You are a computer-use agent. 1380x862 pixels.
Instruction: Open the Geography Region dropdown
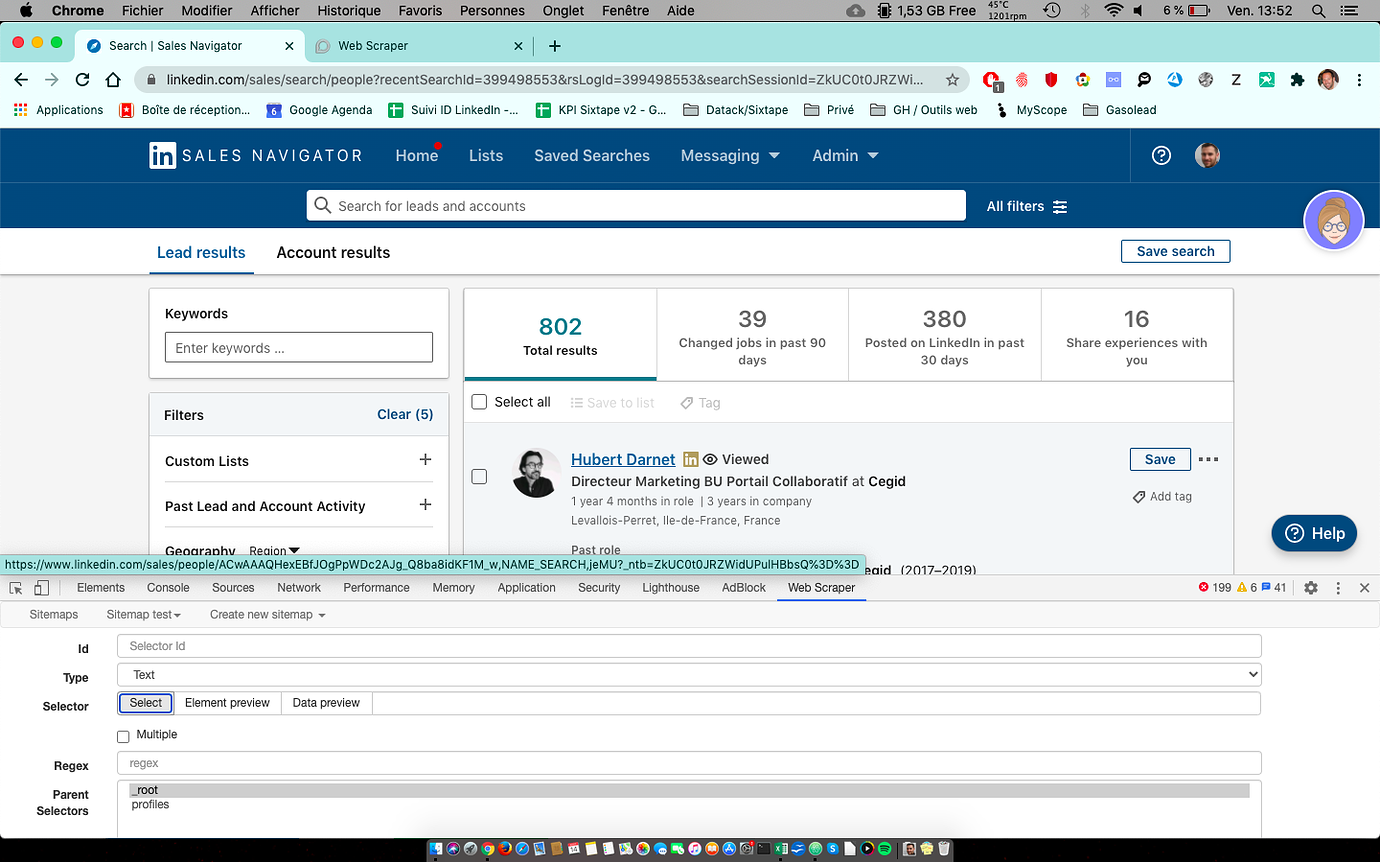tap(275, 551)
